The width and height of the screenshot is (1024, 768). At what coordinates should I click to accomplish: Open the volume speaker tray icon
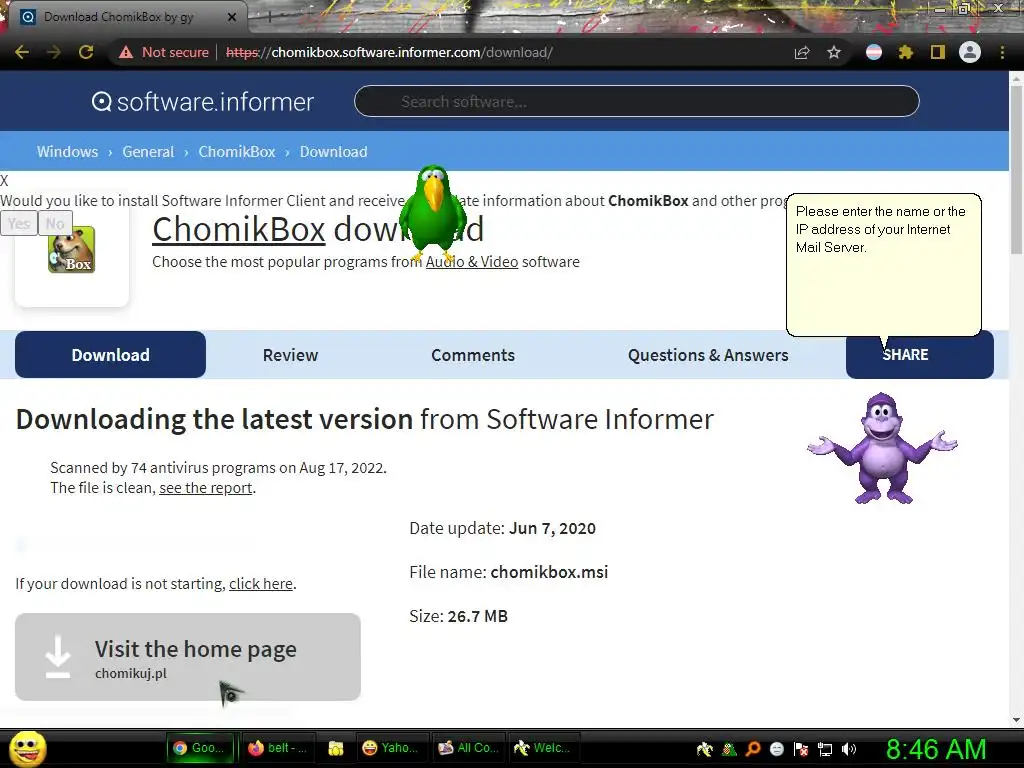pos(849,749)
